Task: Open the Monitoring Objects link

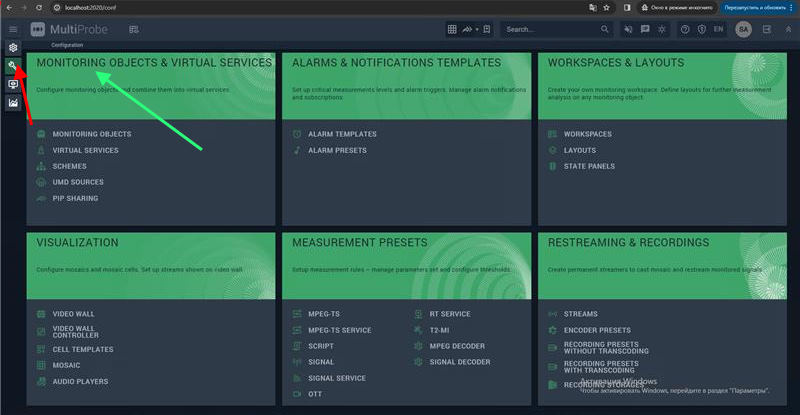Action: click(91, 134)
